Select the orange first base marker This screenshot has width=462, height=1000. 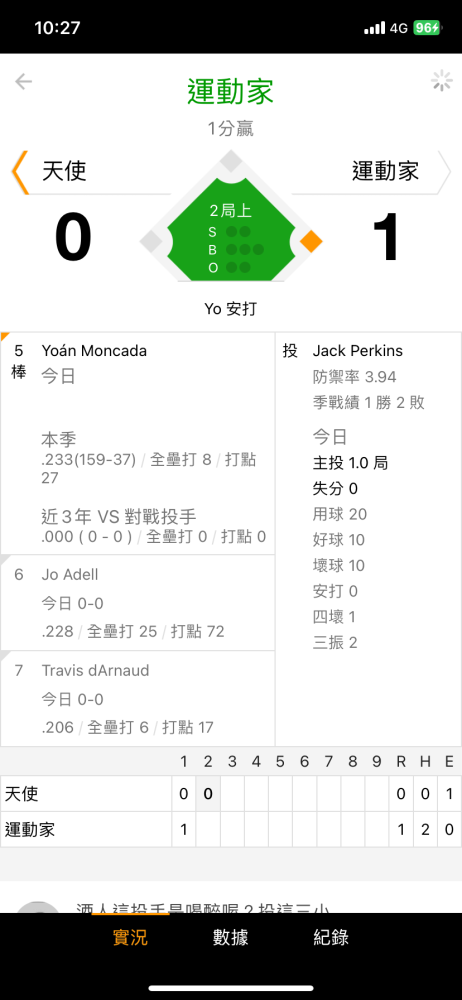311,242
